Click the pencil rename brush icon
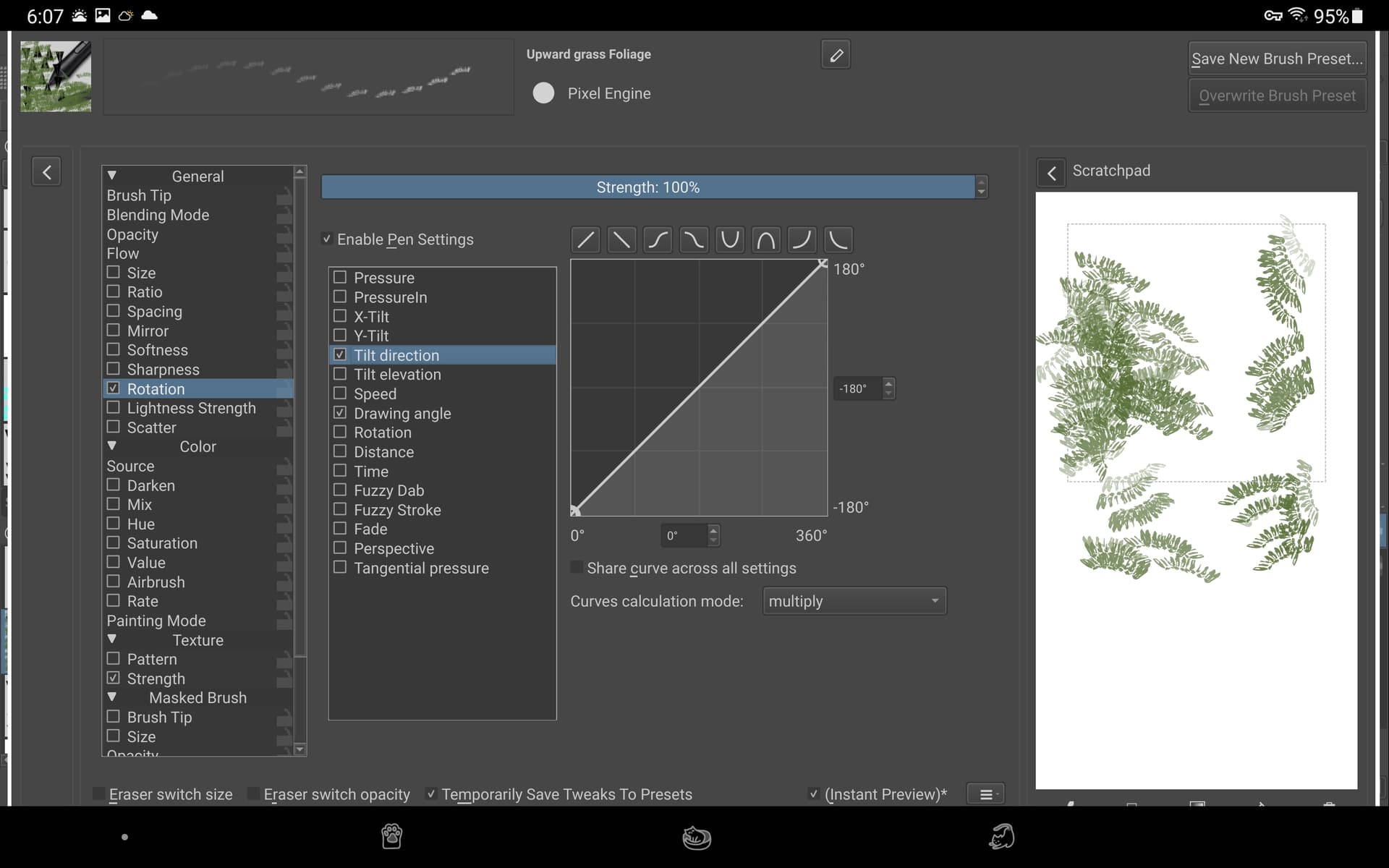 point(836,55)
